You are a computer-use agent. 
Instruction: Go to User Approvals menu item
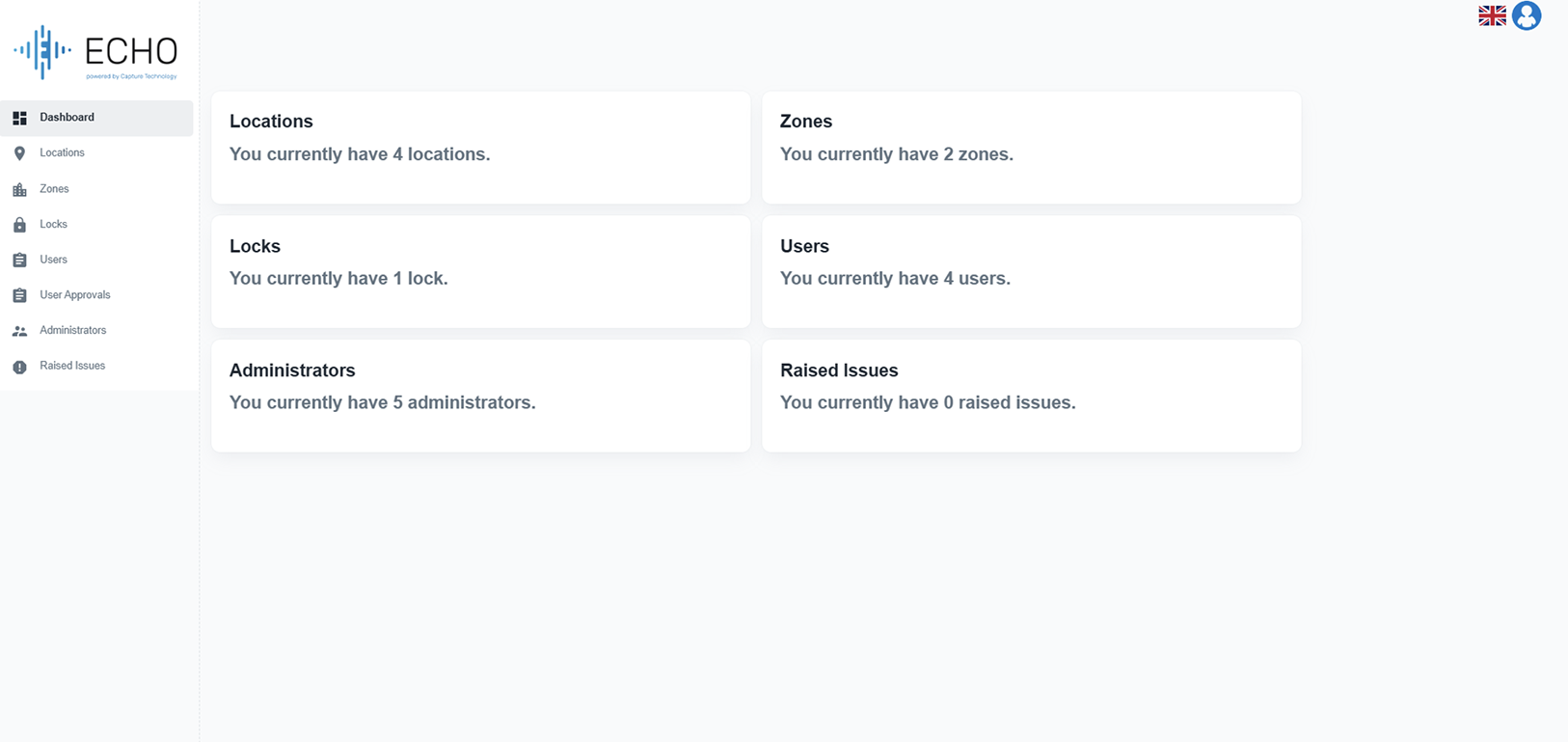[75, 294]
